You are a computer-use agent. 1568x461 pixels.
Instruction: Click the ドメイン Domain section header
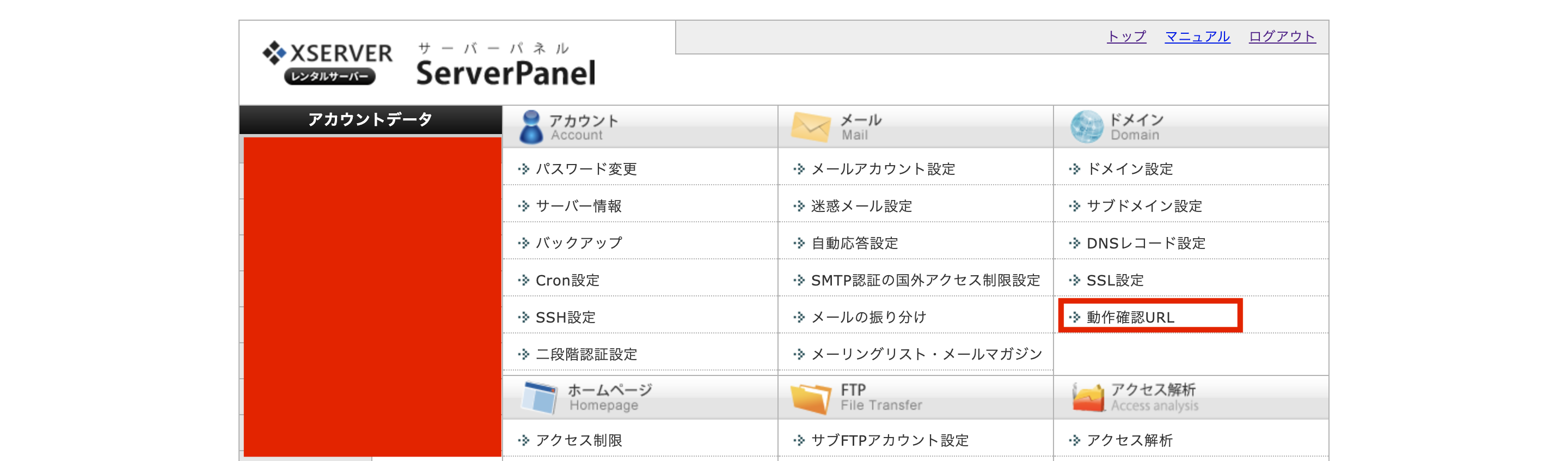1191,126
